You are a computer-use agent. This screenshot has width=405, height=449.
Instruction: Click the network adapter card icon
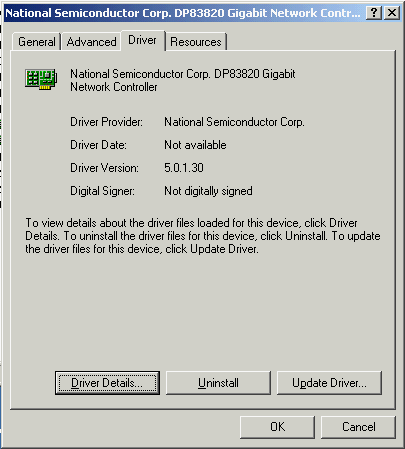(x=41, y=79)
